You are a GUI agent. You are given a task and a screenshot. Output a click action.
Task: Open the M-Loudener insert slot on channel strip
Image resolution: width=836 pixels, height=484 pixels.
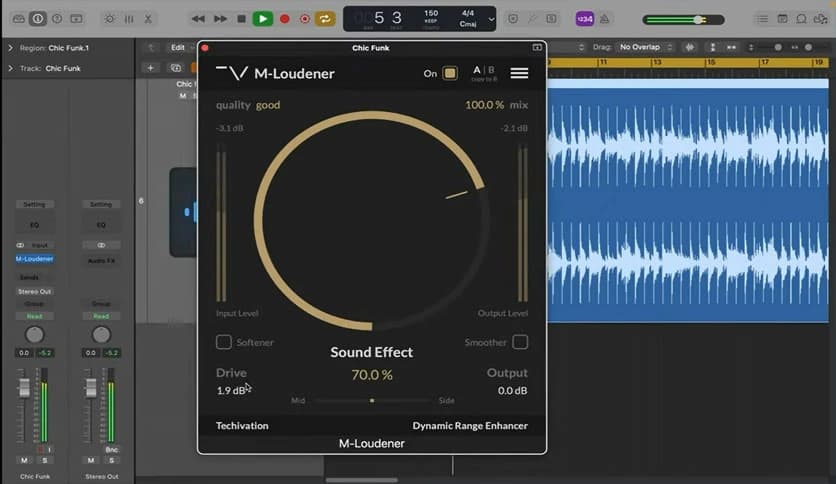34,259
